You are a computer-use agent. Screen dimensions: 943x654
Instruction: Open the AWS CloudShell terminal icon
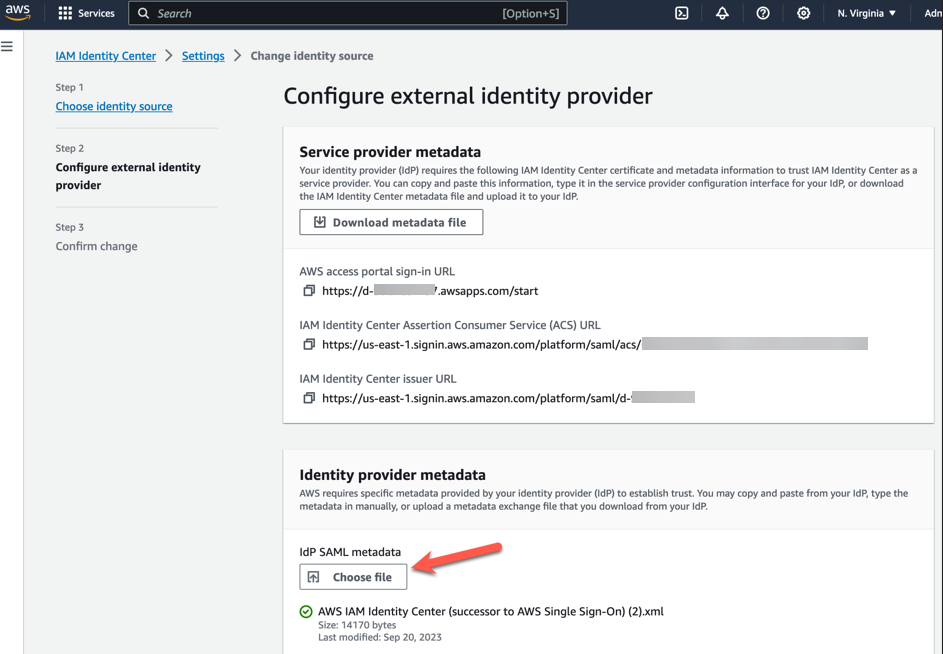pyautogui.click(x=681, y=13)
